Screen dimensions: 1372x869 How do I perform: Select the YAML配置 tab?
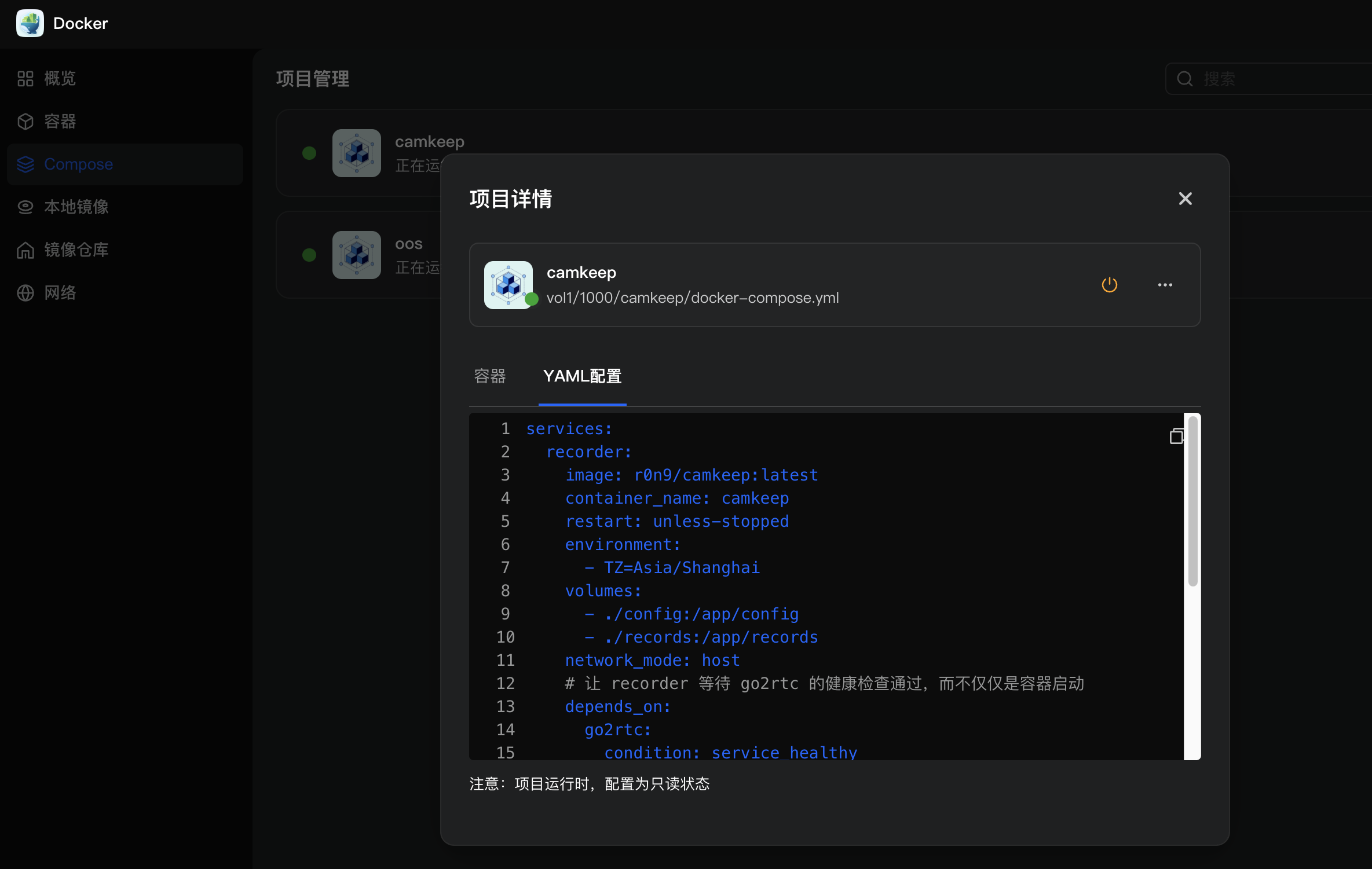(x=583, y=376)
